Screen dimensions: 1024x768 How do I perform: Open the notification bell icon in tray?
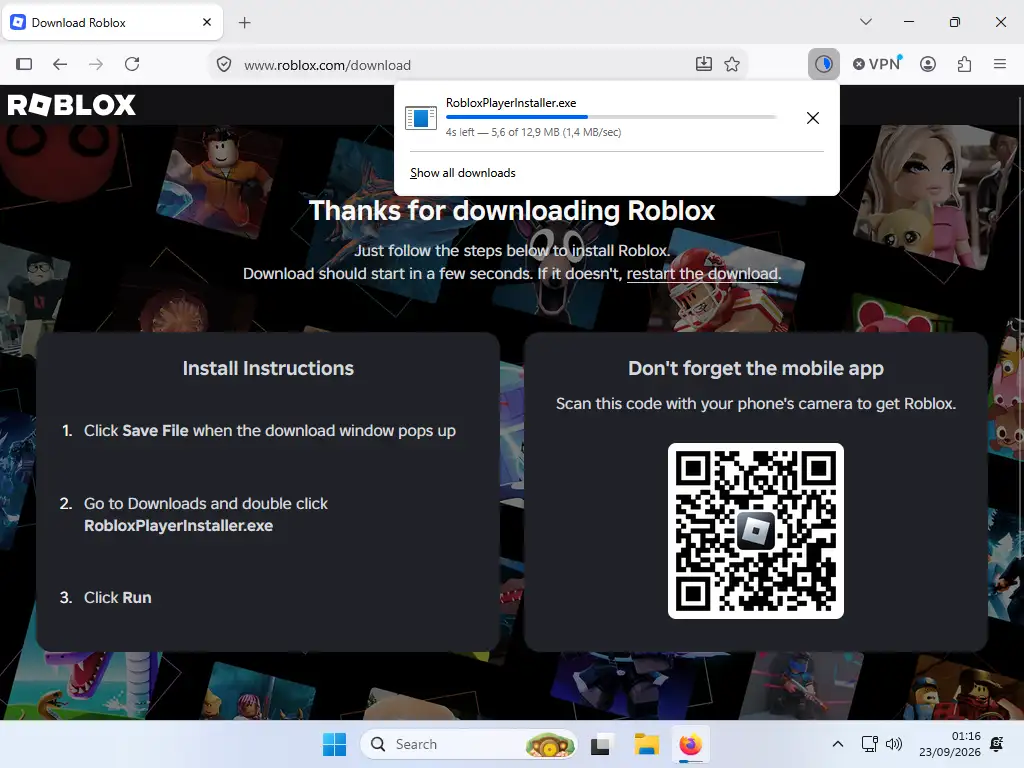coord(997,744)
